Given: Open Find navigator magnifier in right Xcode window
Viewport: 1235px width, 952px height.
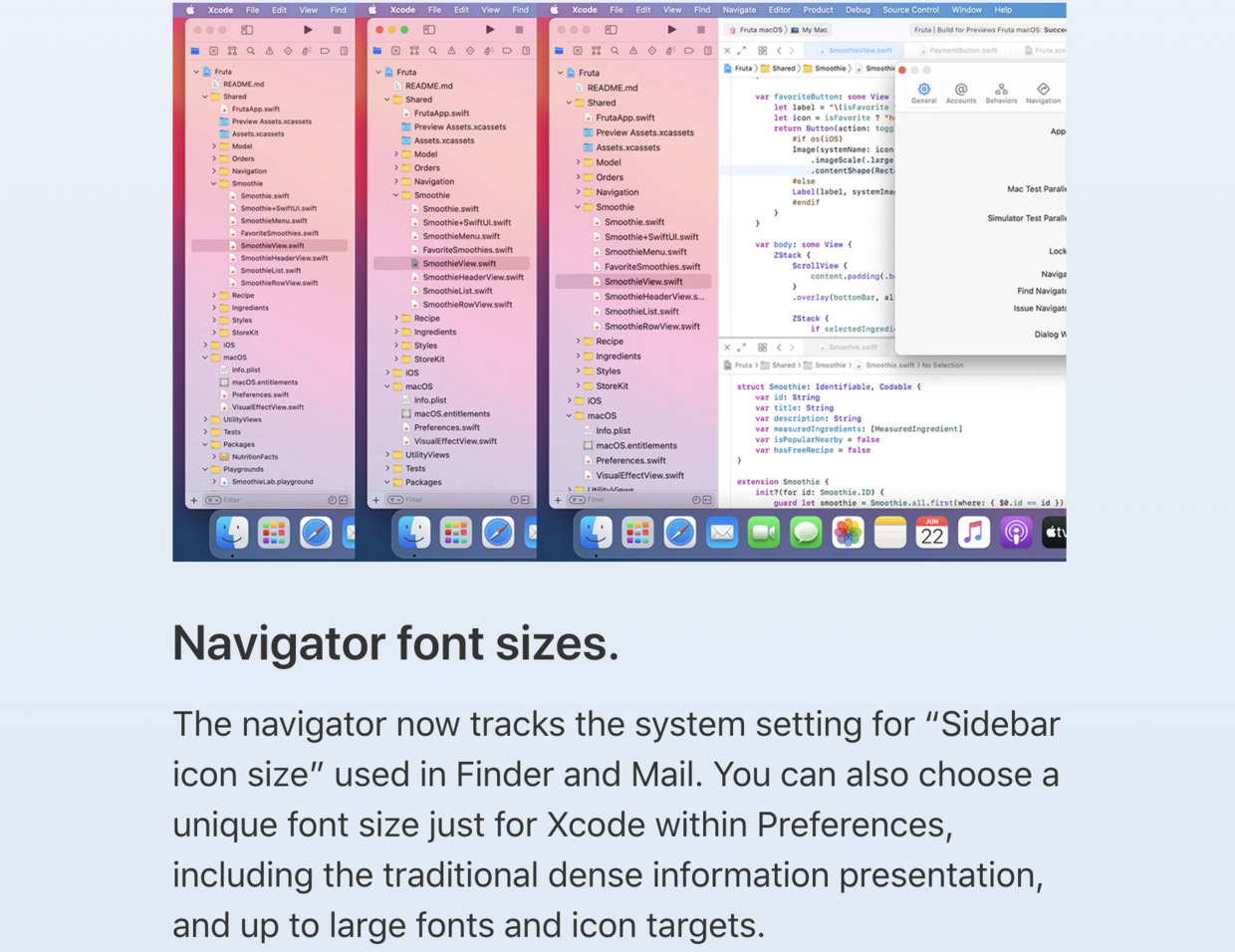Looking at the screenshot, I should [x=615, y=50].
